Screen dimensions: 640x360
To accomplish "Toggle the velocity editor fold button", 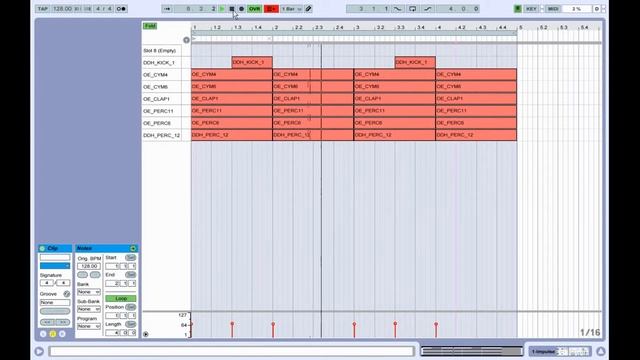I will pos(146,334).
